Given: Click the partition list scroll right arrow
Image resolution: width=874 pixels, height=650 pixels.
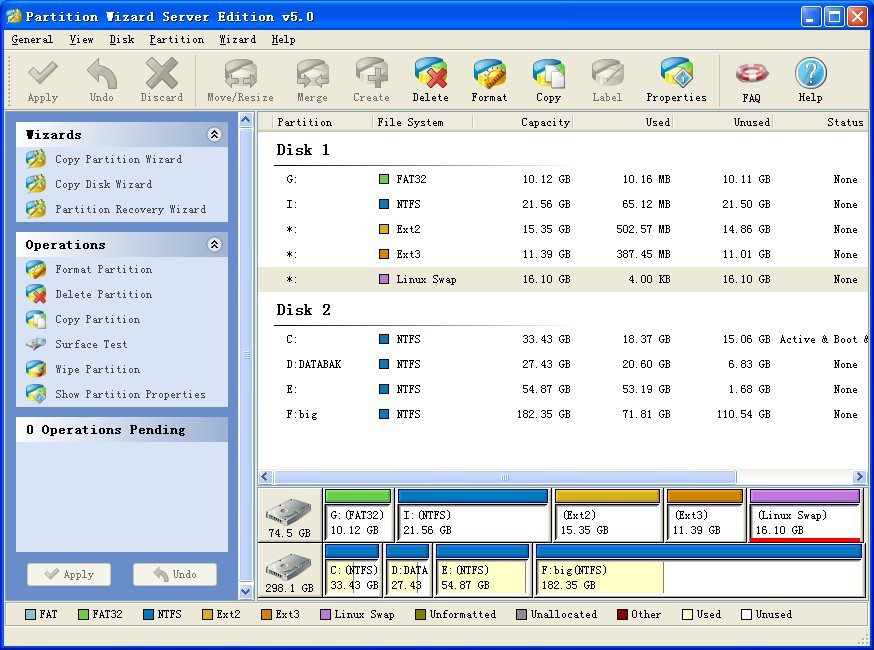Looking at the screenshot, I should tap(859, 477).
